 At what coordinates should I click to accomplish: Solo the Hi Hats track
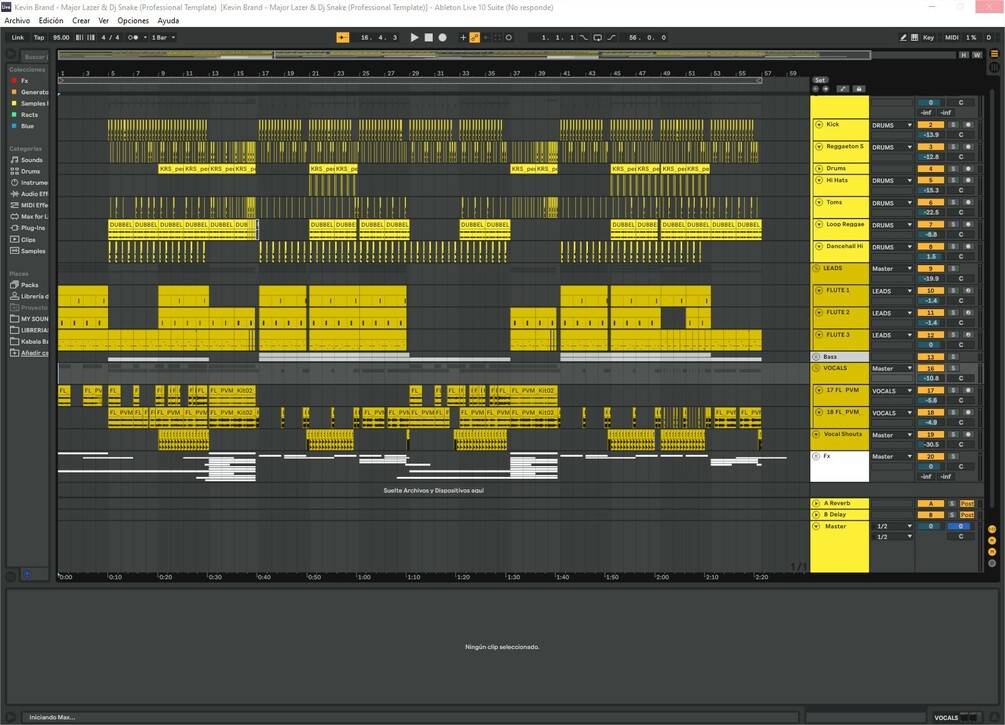(953, 180)
